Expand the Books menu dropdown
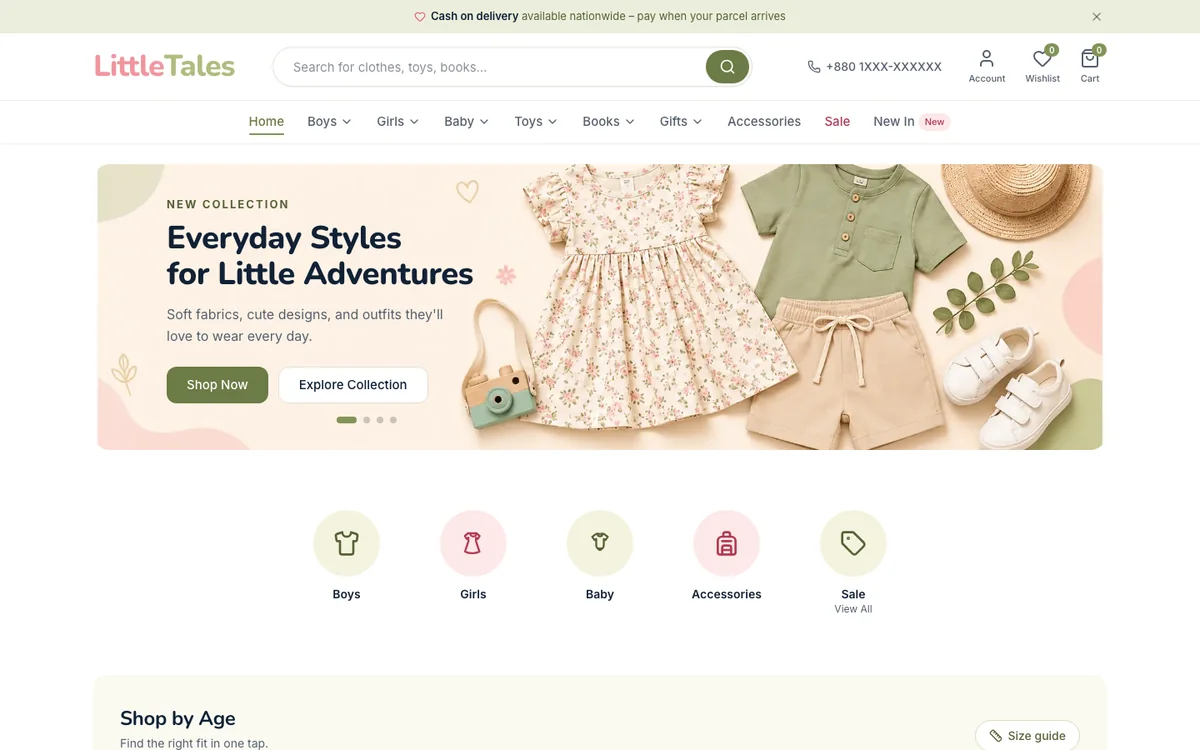 tap(609, 121)
